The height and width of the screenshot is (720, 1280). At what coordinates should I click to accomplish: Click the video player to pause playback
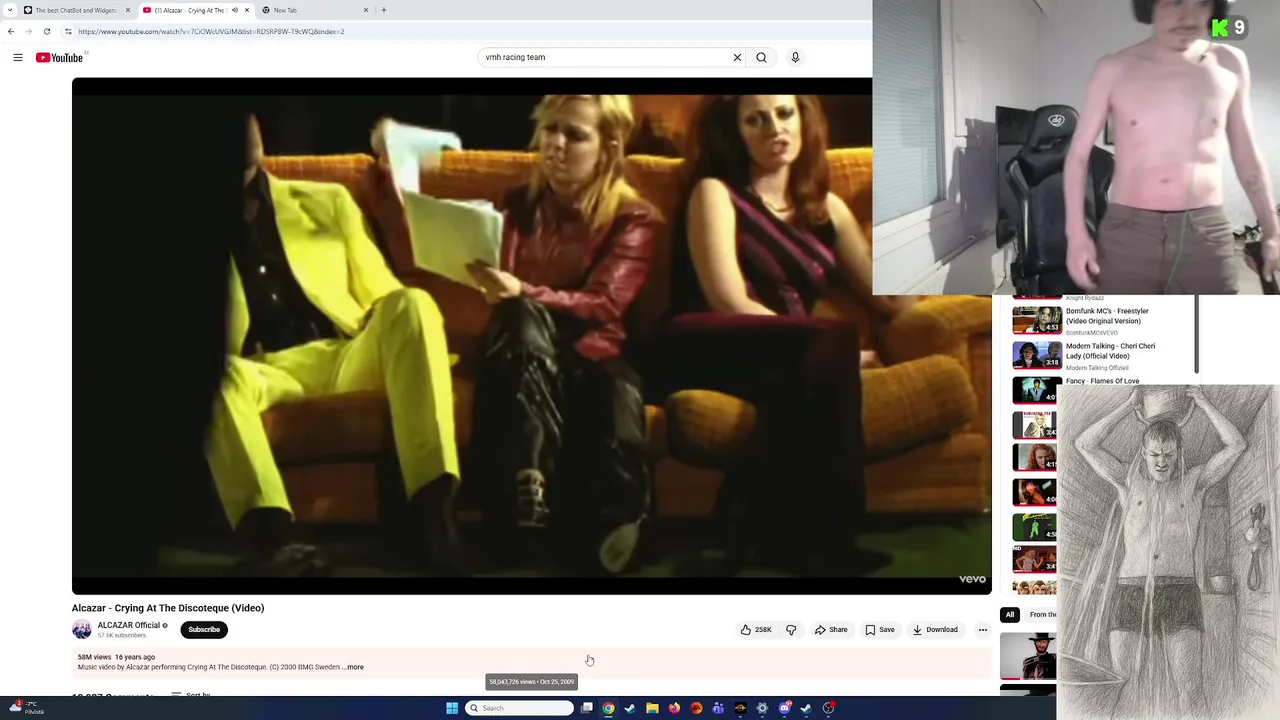pos(531,336)
